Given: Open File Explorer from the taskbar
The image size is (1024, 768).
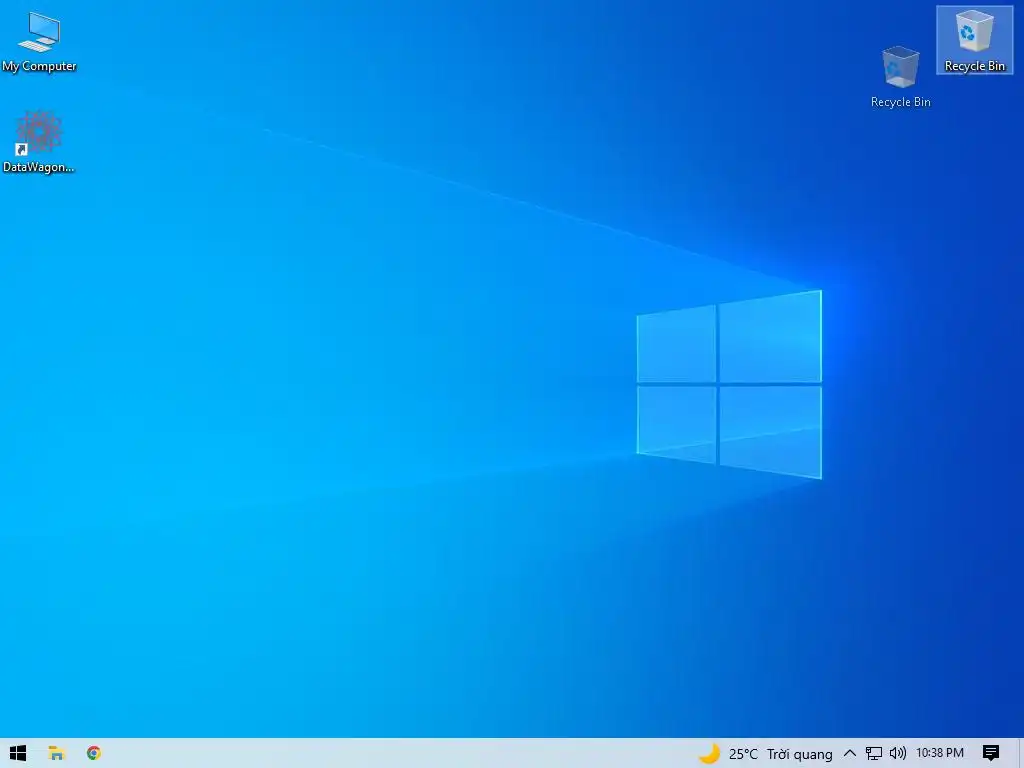Looking at the screenshot, I should point(56,753).
